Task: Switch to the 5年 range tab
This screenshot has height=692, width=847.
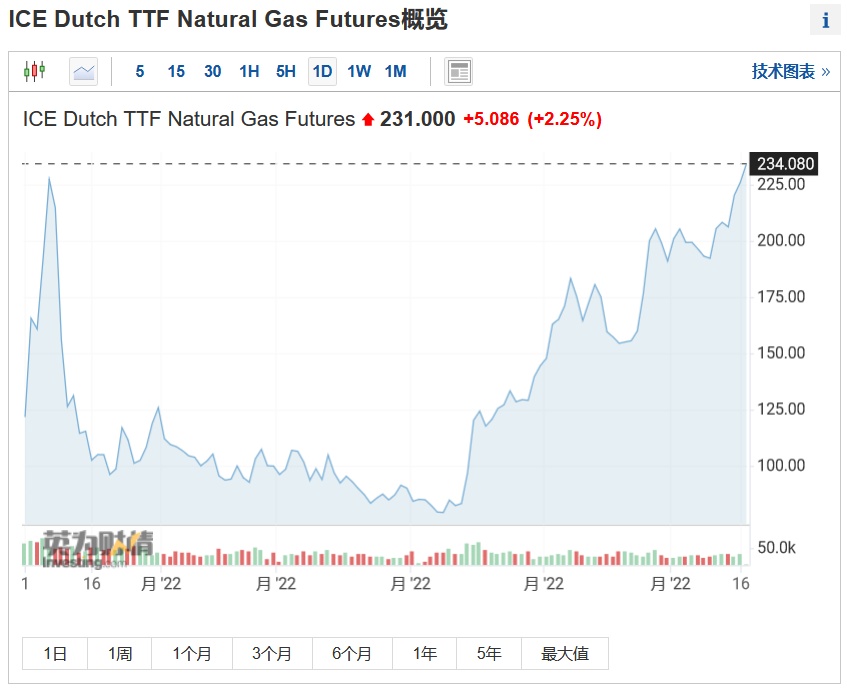Action: pyautogui.click(x=489, y=654)
